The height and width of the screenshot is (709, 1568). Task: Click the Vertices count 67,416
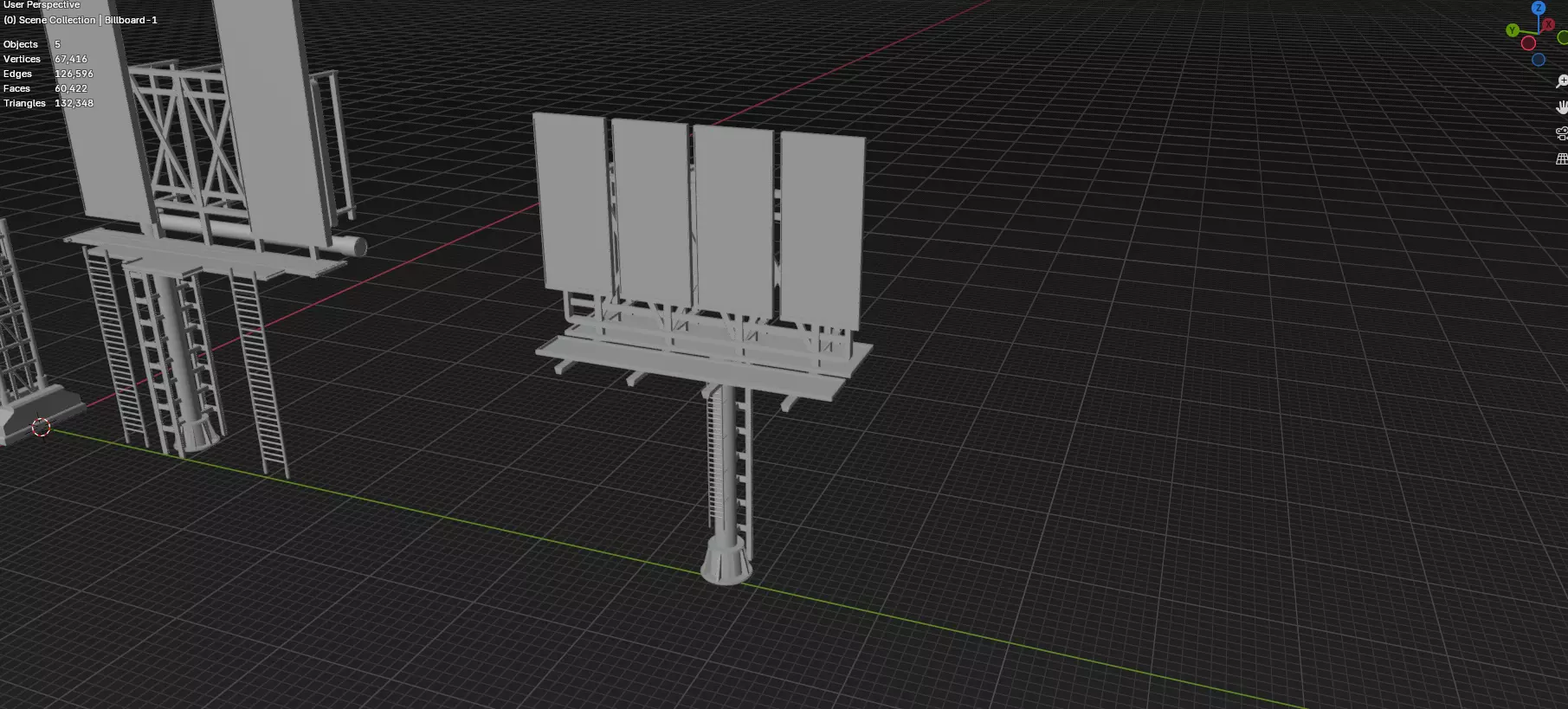(71, 59)
